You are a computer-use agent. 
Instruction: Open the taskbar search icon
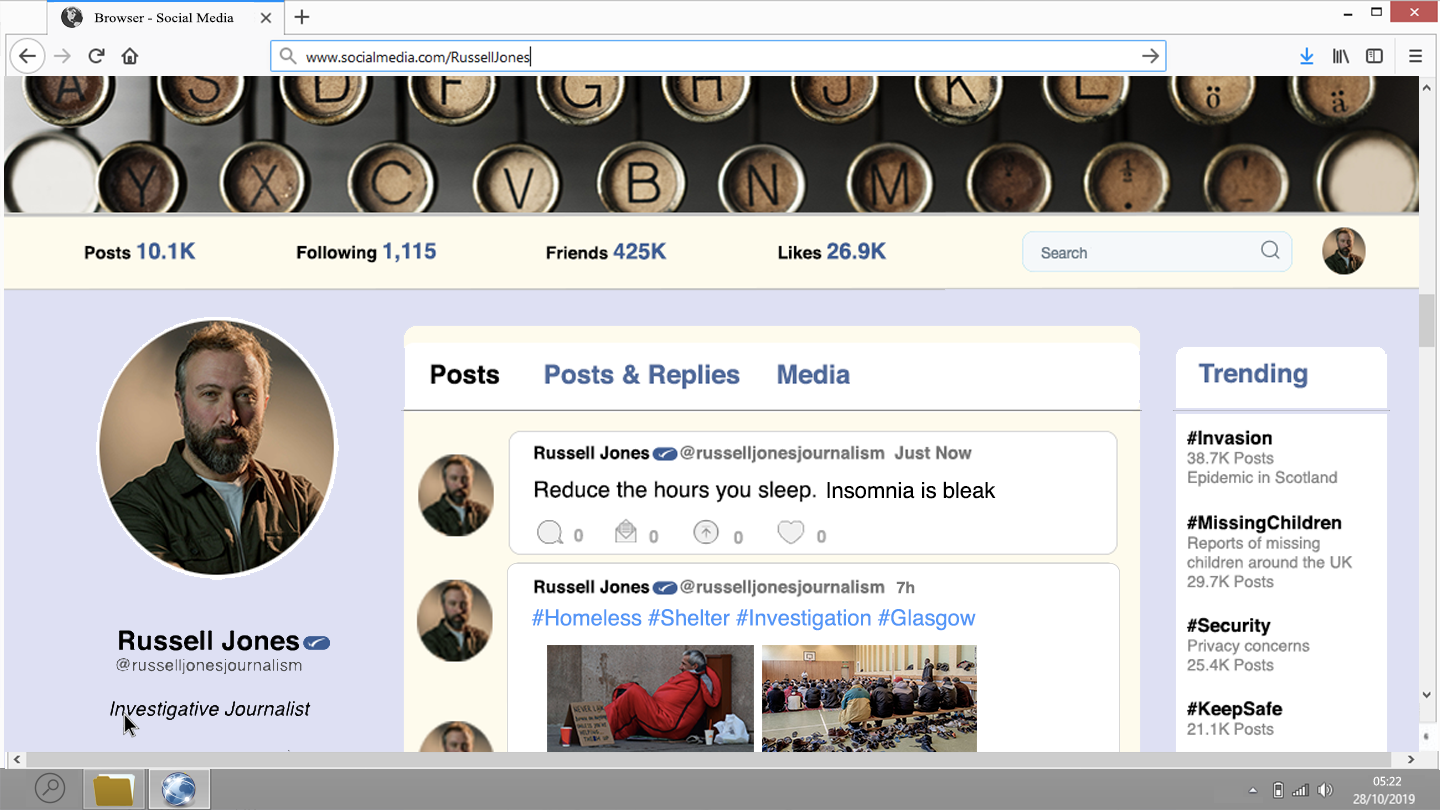tap(49, 789)
